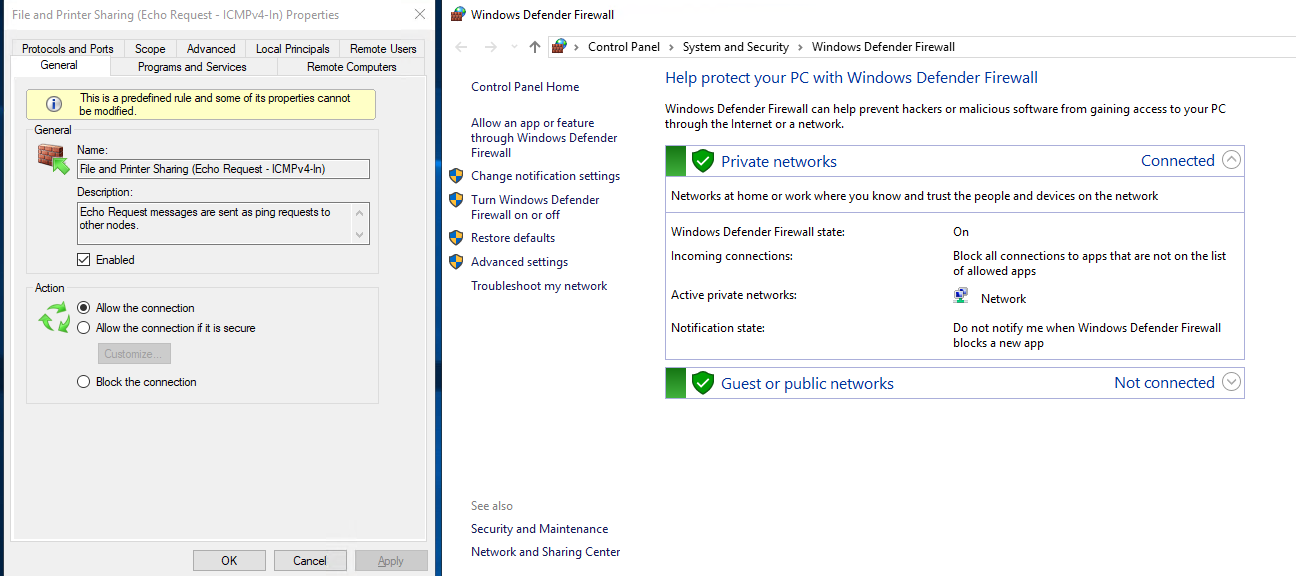
Task: Open Network and Sharing Center link
Action: click(545, 552)
